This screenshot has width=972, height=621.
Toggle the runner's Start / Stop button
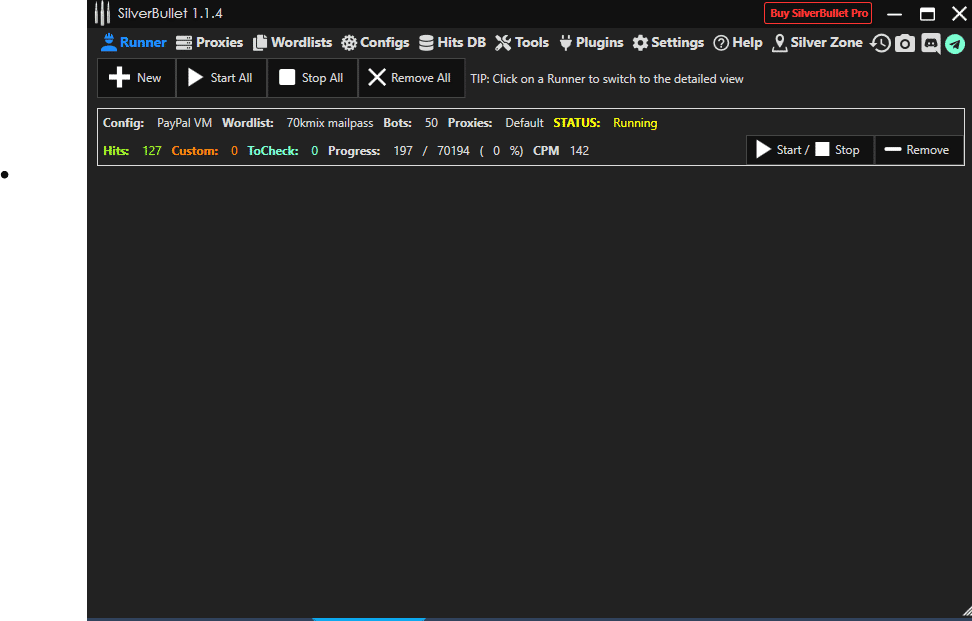pyautogui.click(x=810, y=150)
